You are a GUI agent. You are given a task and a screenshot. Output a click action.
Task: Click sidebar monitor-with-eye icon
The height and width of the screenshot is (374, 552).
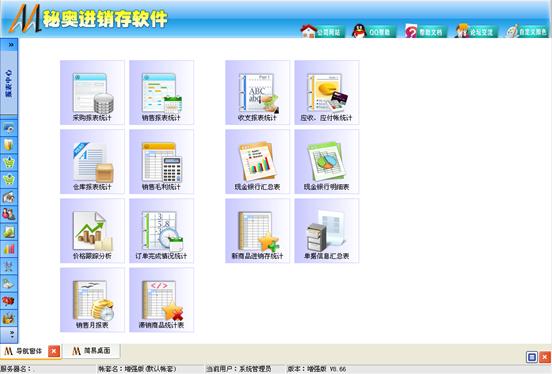pos(9,128)
